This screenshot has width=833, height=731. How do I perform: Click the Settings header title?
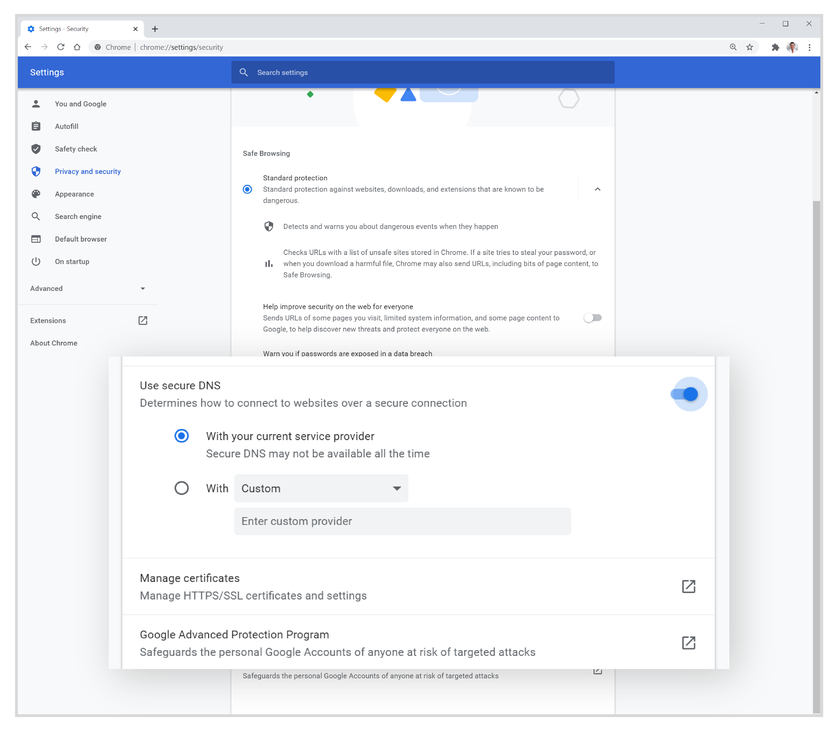point(47,72)
